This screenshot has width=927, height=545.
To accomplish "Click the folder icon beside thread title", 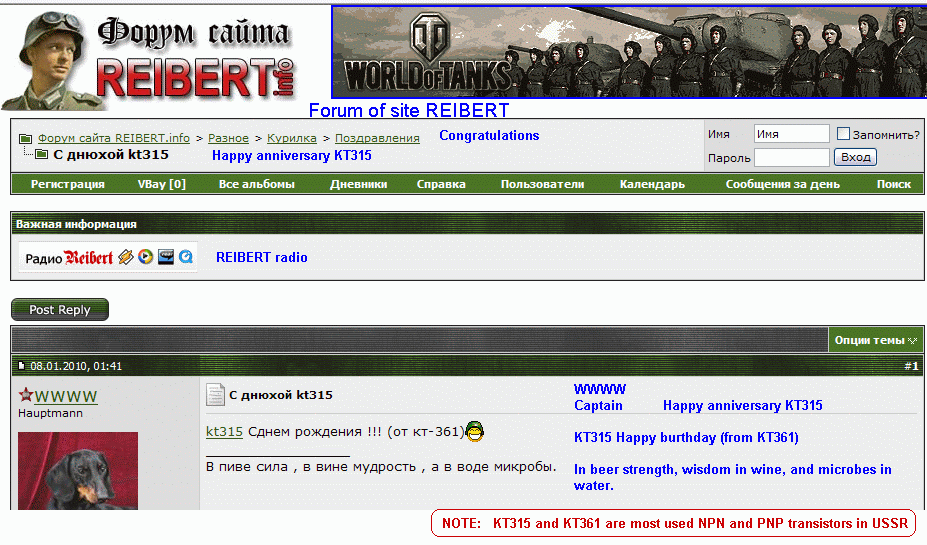I will pyautogui.click(x=41, y=154).
